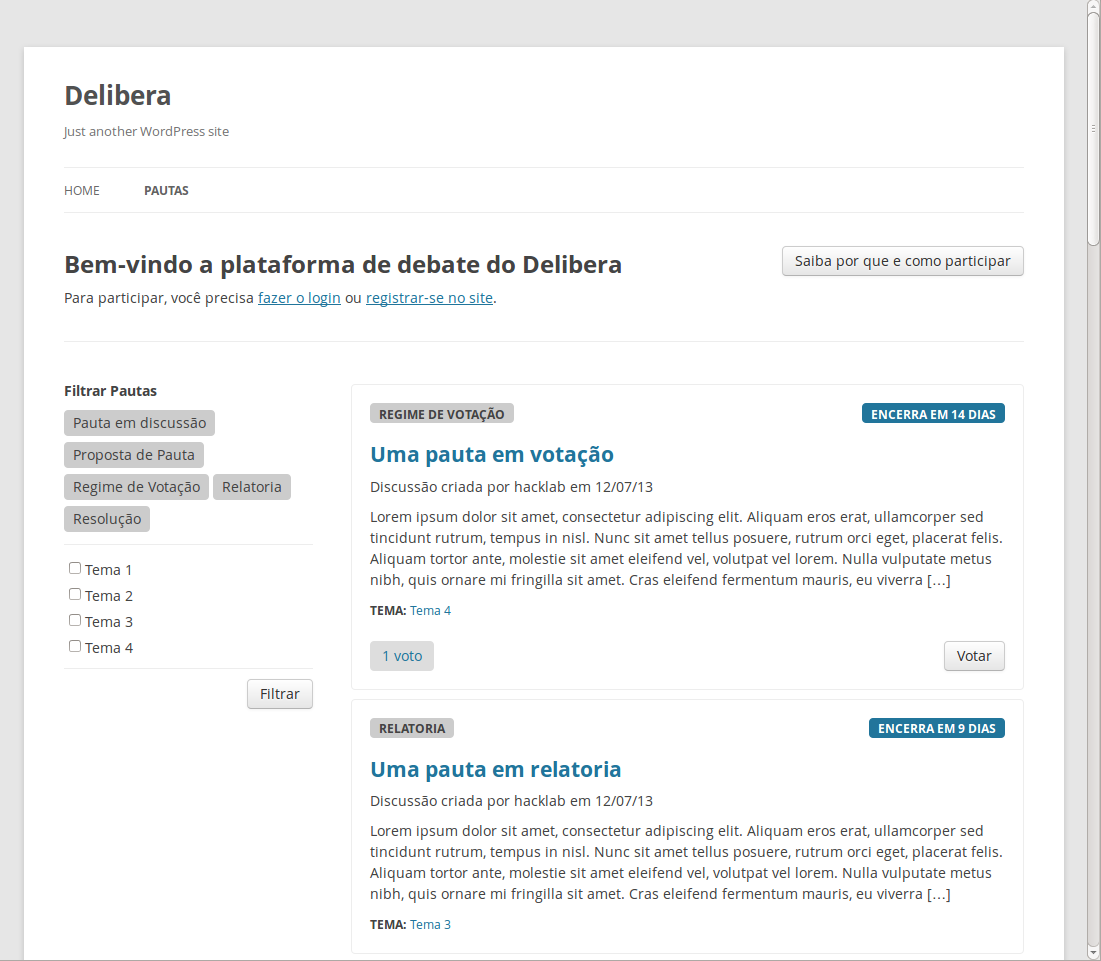Click the Just another WordPress site tagline

[x=146, y=131]
